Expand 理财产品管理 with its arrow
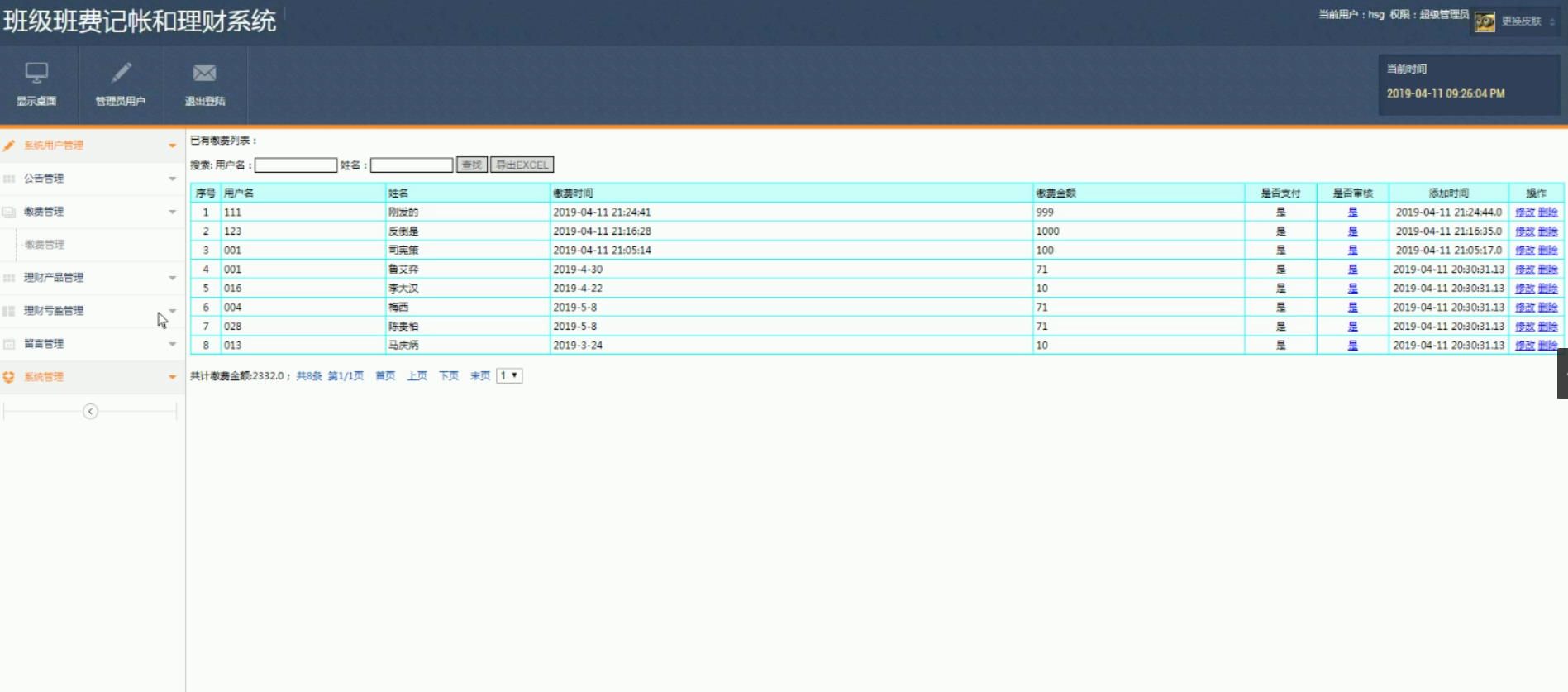1568x692 pixels. [172, 278]
